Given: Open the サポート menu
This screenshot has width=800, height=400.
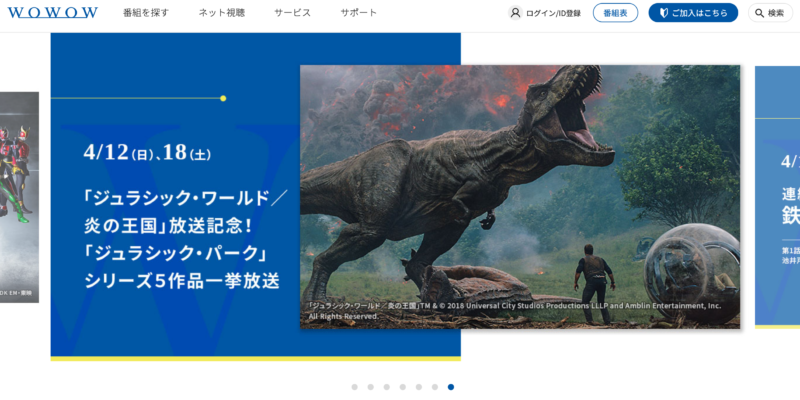Looking at the screenshot, I should point(359,13).
